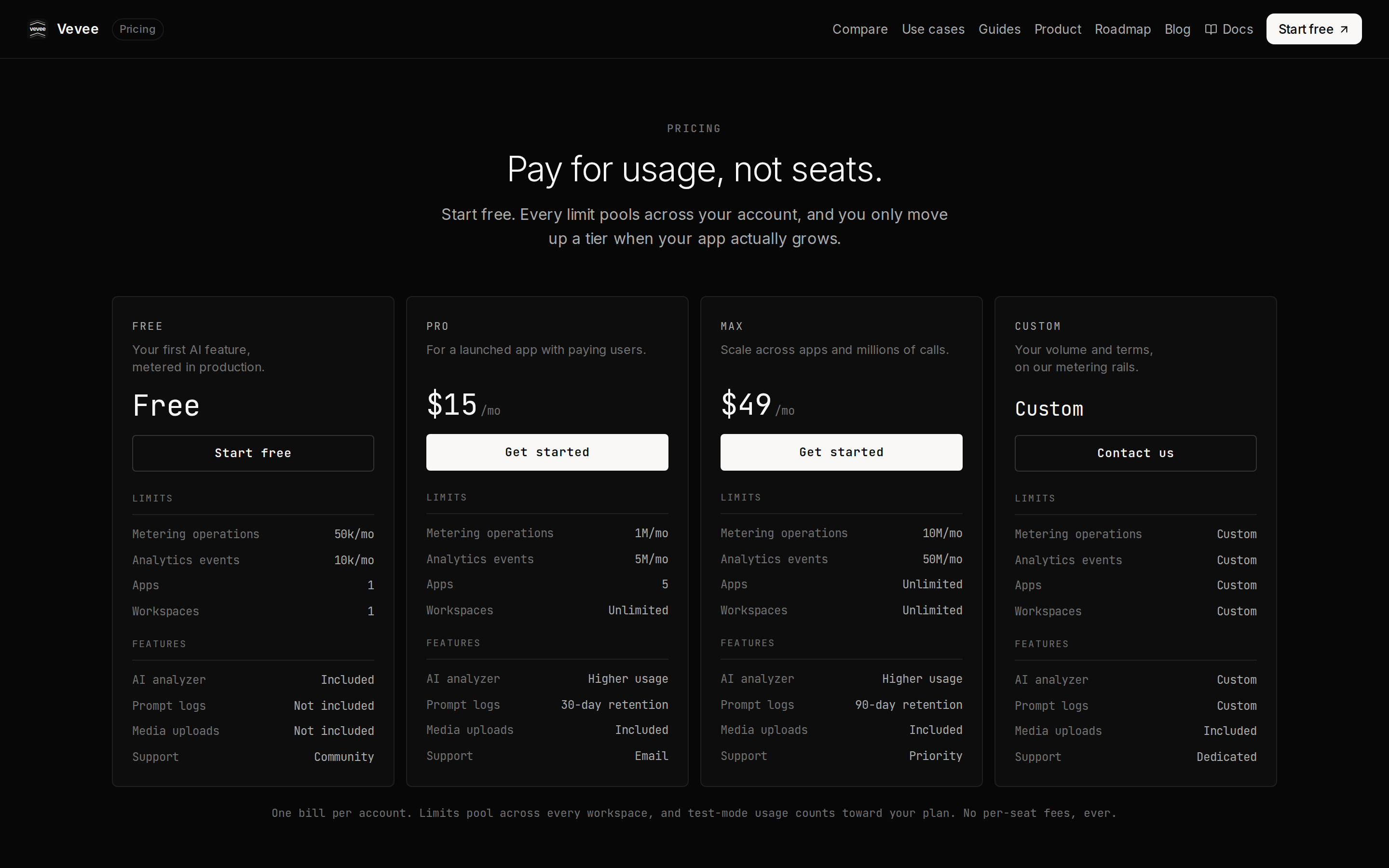Click the 'Priority' support value in Max plan
Image resolution: width=1389 pixels, height=868 pixels.
point(936,756)
